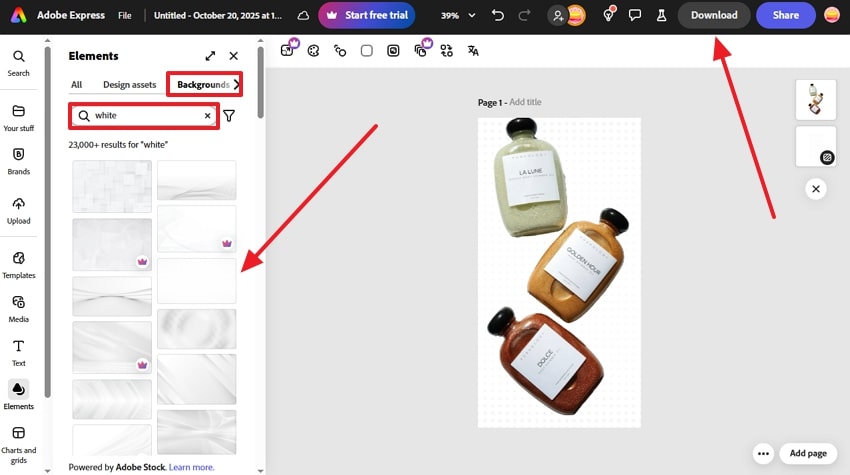Open the lightbulb tips icon

click(x=609, y=15)
